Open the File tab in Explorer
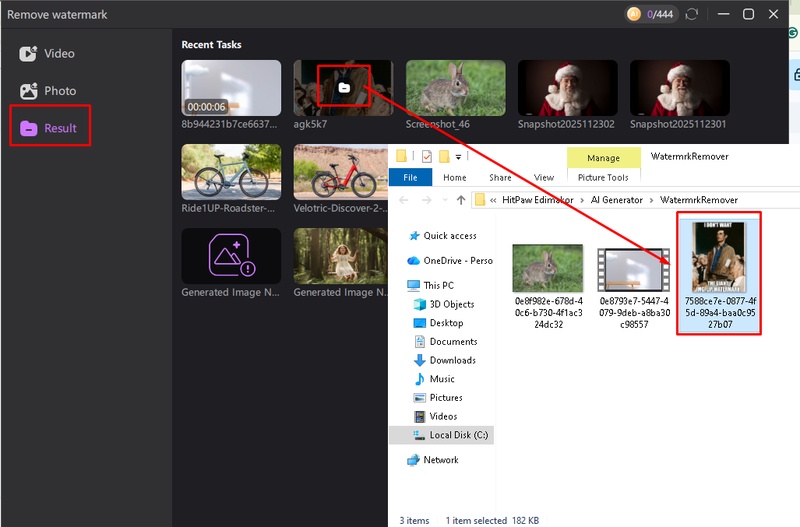Screen dimensions: 800x527 [x=410, y=178]
